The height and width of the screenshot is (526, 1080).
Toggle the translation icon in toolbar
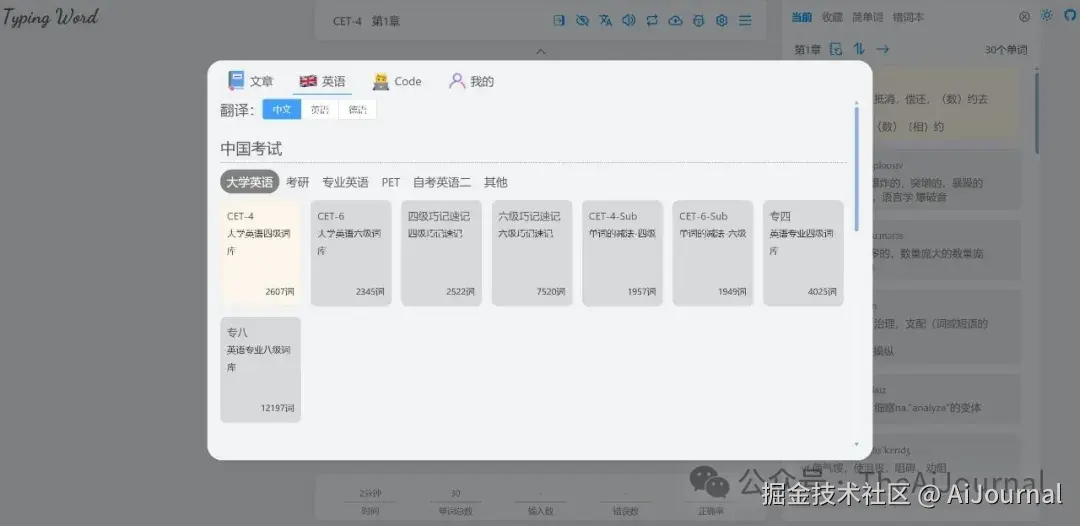(x=605, y=21)
